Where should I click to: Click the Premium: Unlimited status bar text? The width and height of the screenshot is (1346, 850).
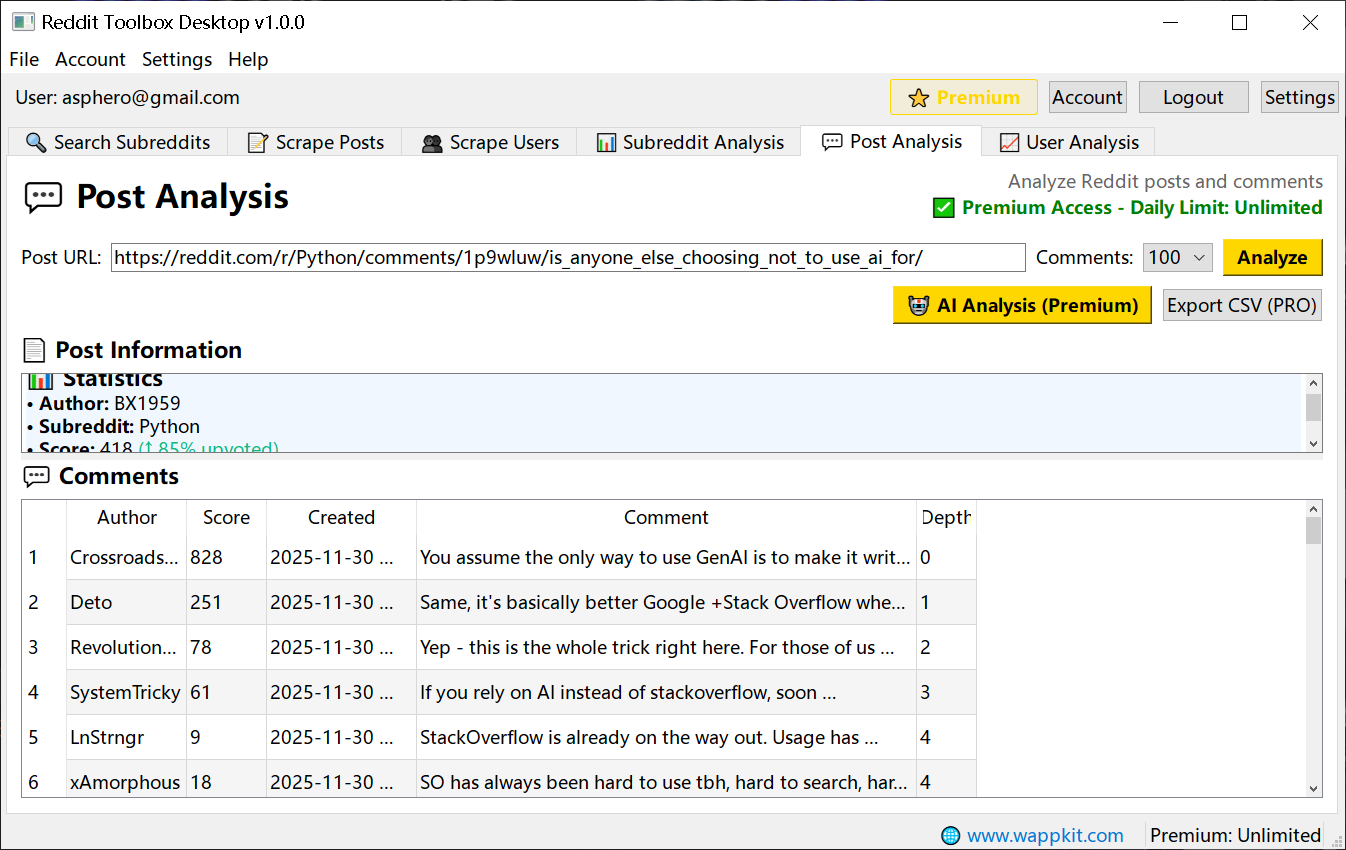click(x=1235, y=835)
